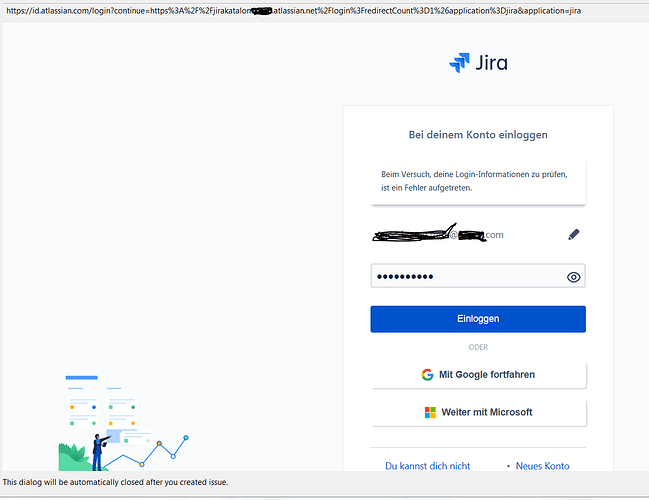Click the pencil icon to edit email
649x500 pixels.
coord(574,235)
